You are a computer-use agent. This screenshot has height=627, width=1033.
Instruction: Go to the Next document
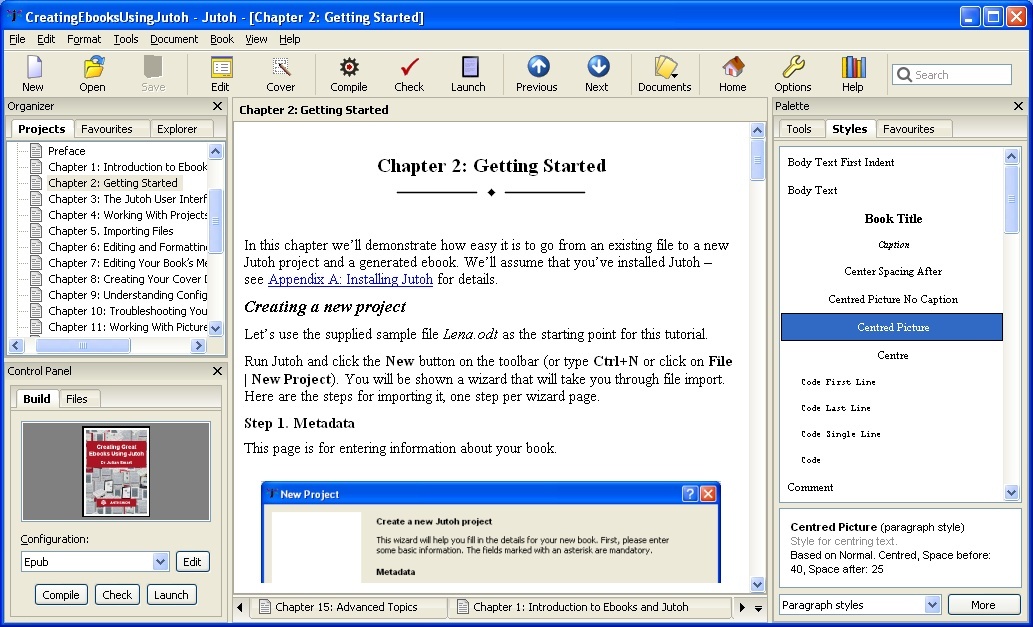coord(597,73)
